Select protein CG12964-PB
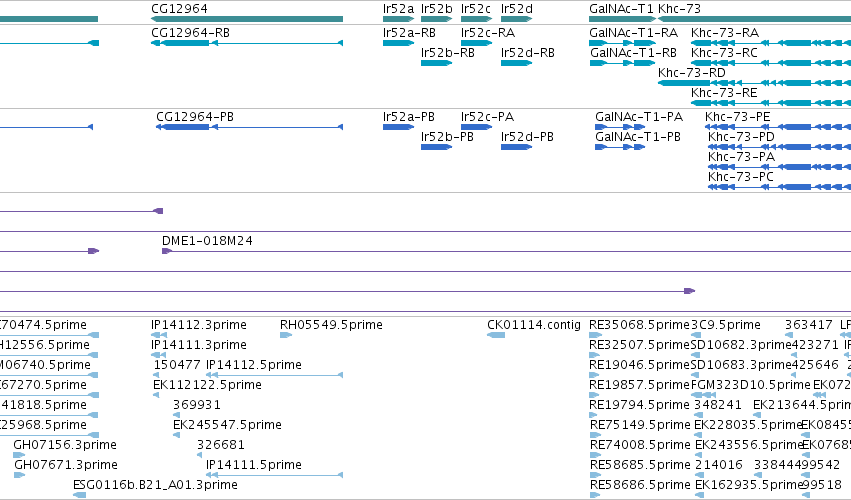Viewport: 851px width, 500px height. coord(195,117)
